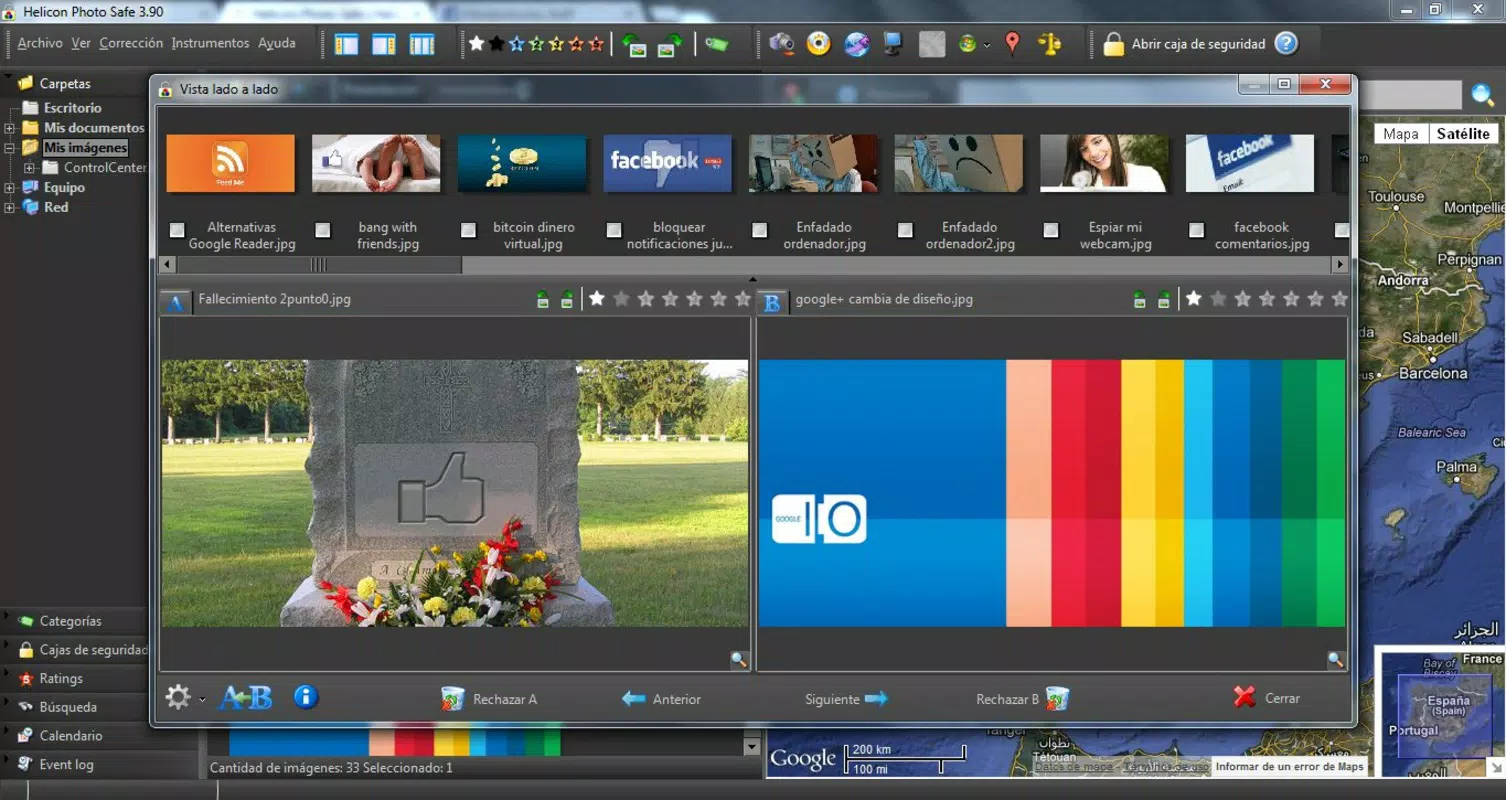Open the Ayuda menu

[x=277, y=43]
